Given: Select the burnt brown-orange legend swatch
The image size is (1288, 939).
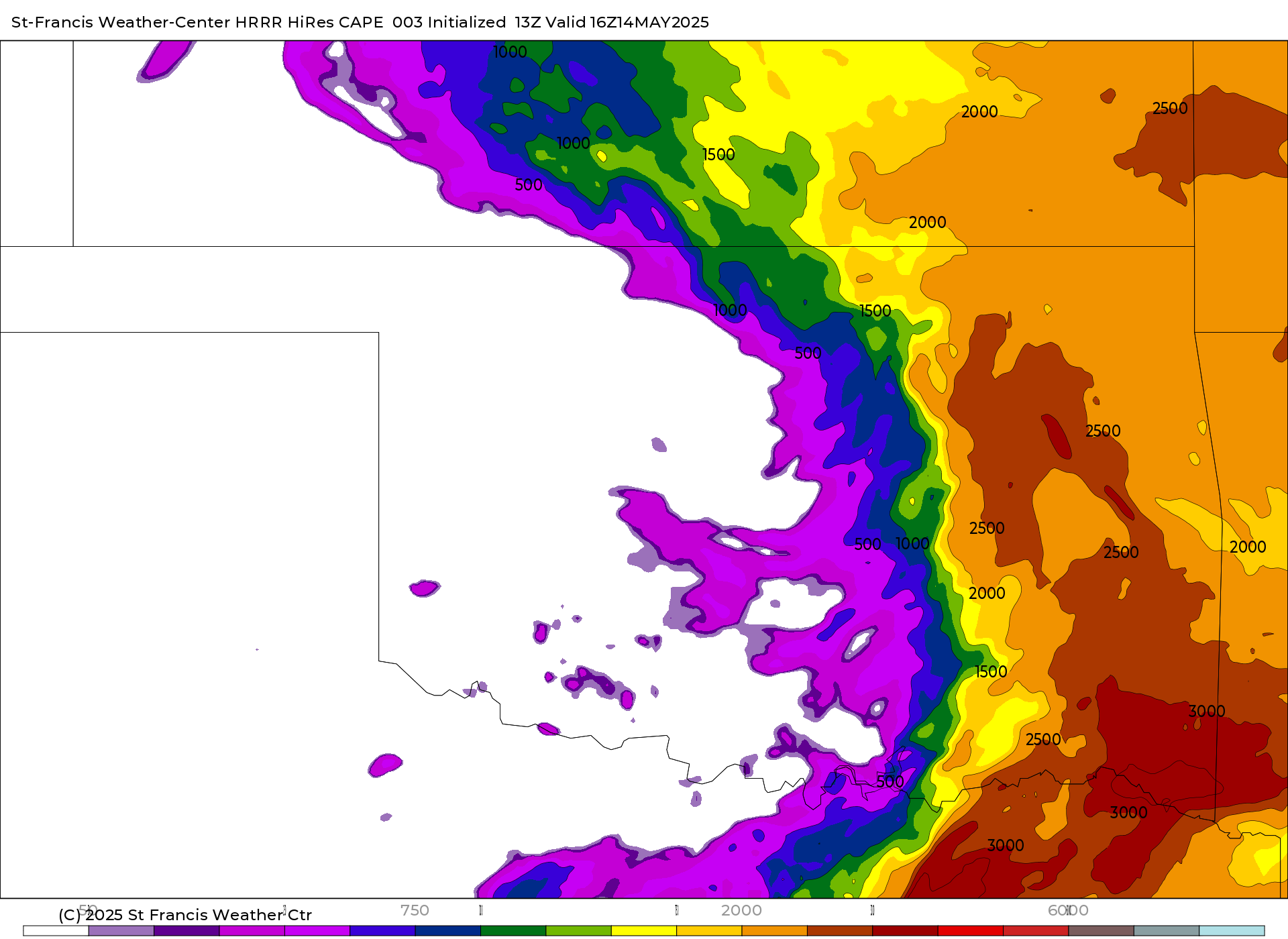Looking at the screenshot, I should coord(840,930).
